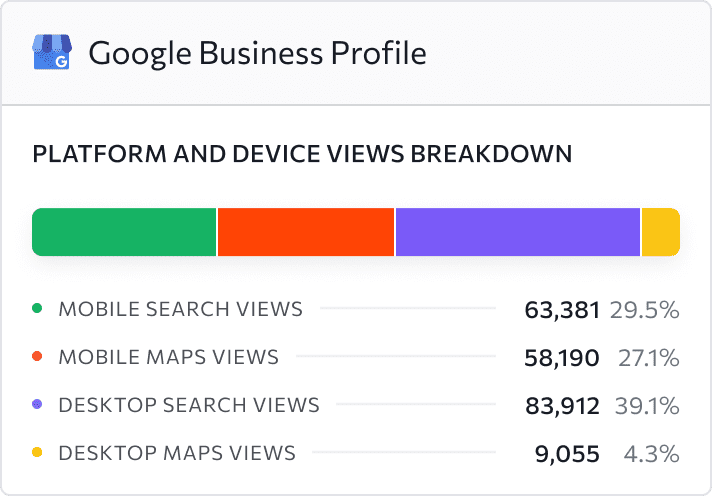This screenshot has height=496, width=712.
Task: Select the Desktop Maps Views label
Action: pos(178,453)
